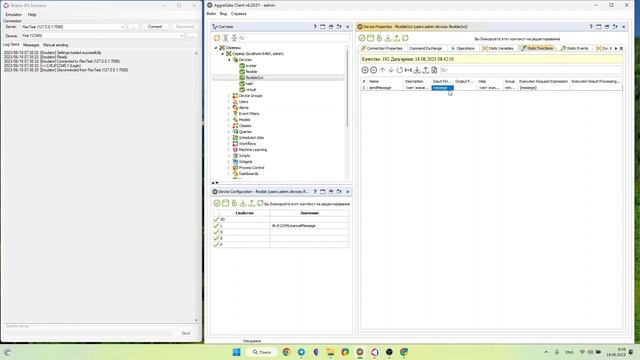Switch to Static Variables tab

tap(498, 48)
